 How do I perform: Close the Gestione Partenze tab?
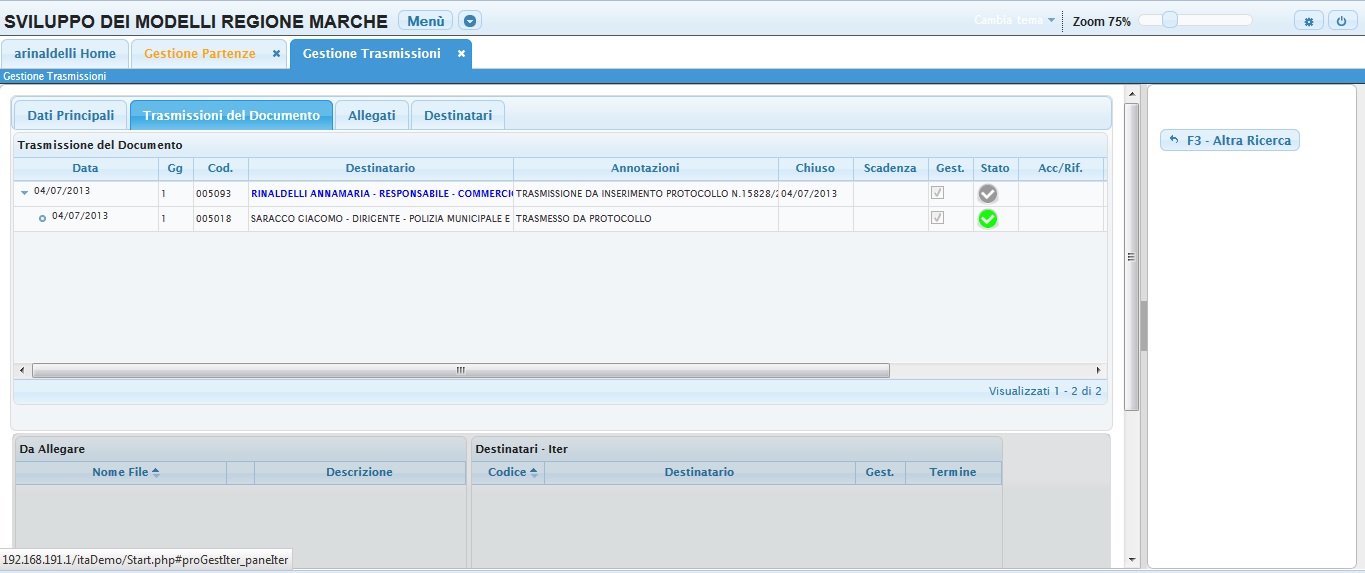coord(276,54)
